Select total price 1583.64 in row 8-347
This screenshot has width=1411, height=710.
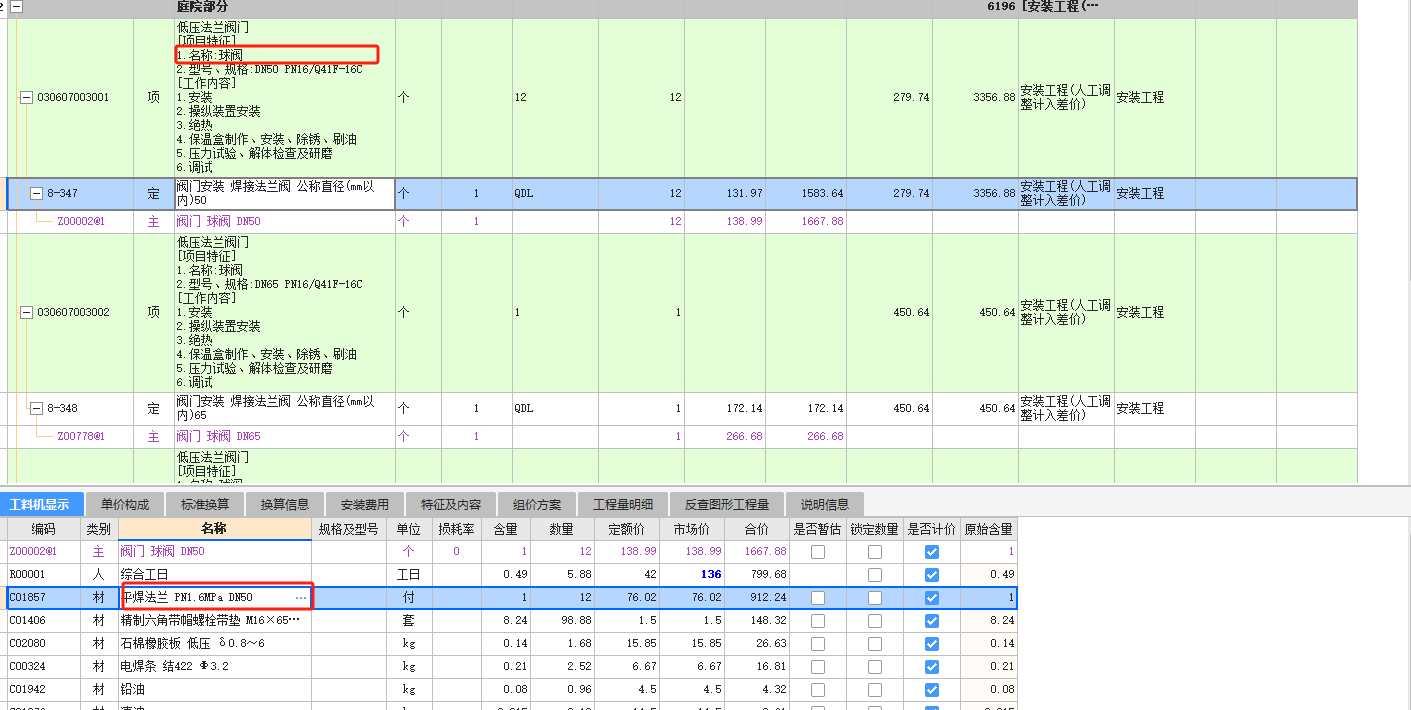pyautogui.click(x=806, y=193)
